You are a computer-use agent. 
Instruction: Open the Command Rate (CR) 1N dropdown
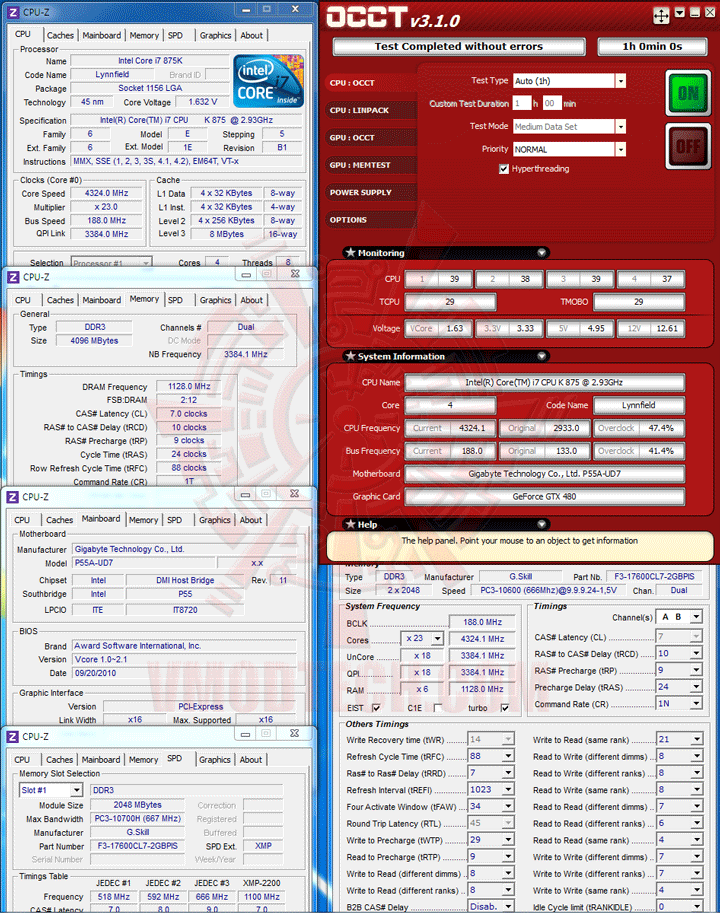coord(696,704)
